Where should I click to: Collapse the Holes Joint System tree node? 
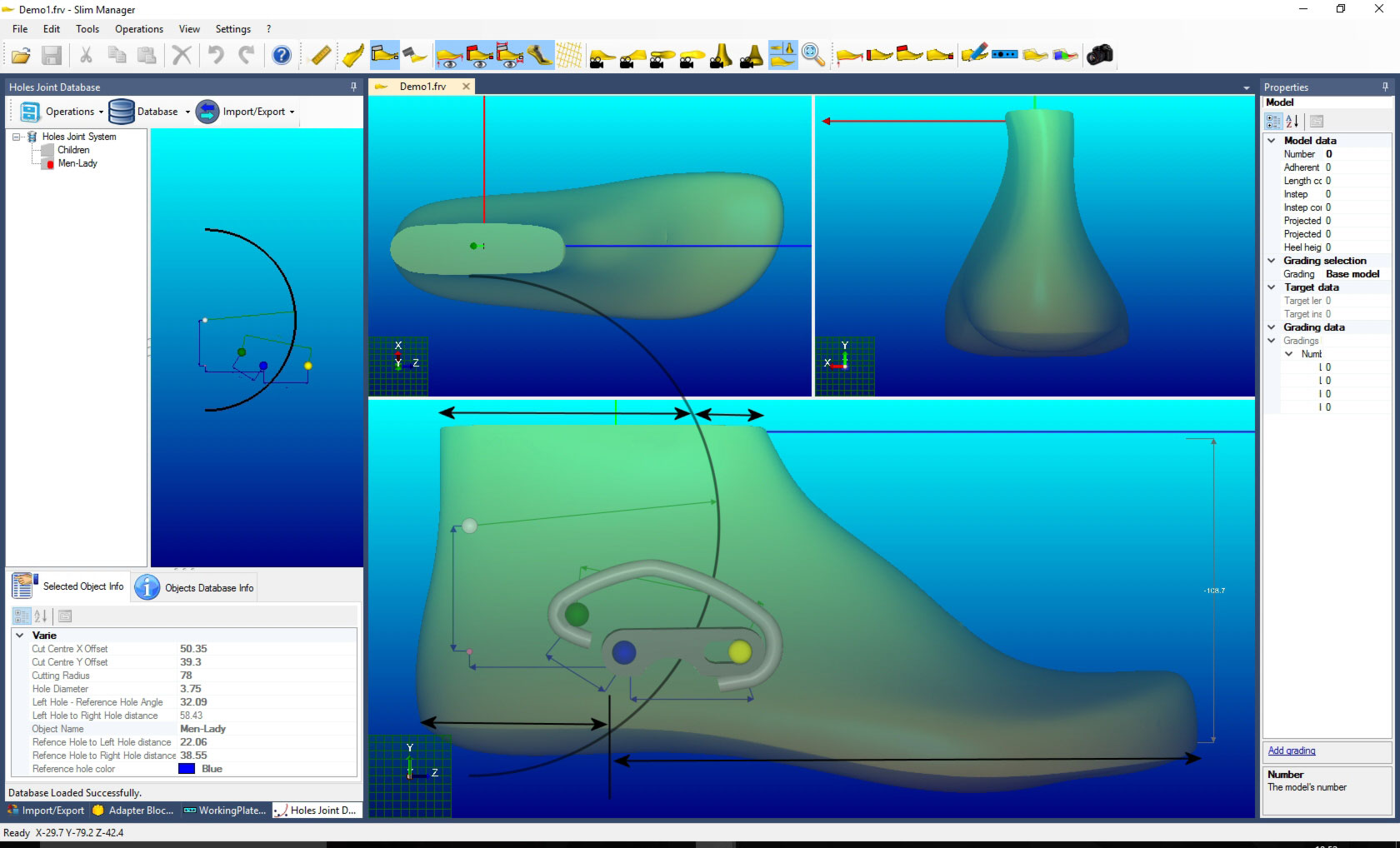pyautogui.click(x=16, y=137)
